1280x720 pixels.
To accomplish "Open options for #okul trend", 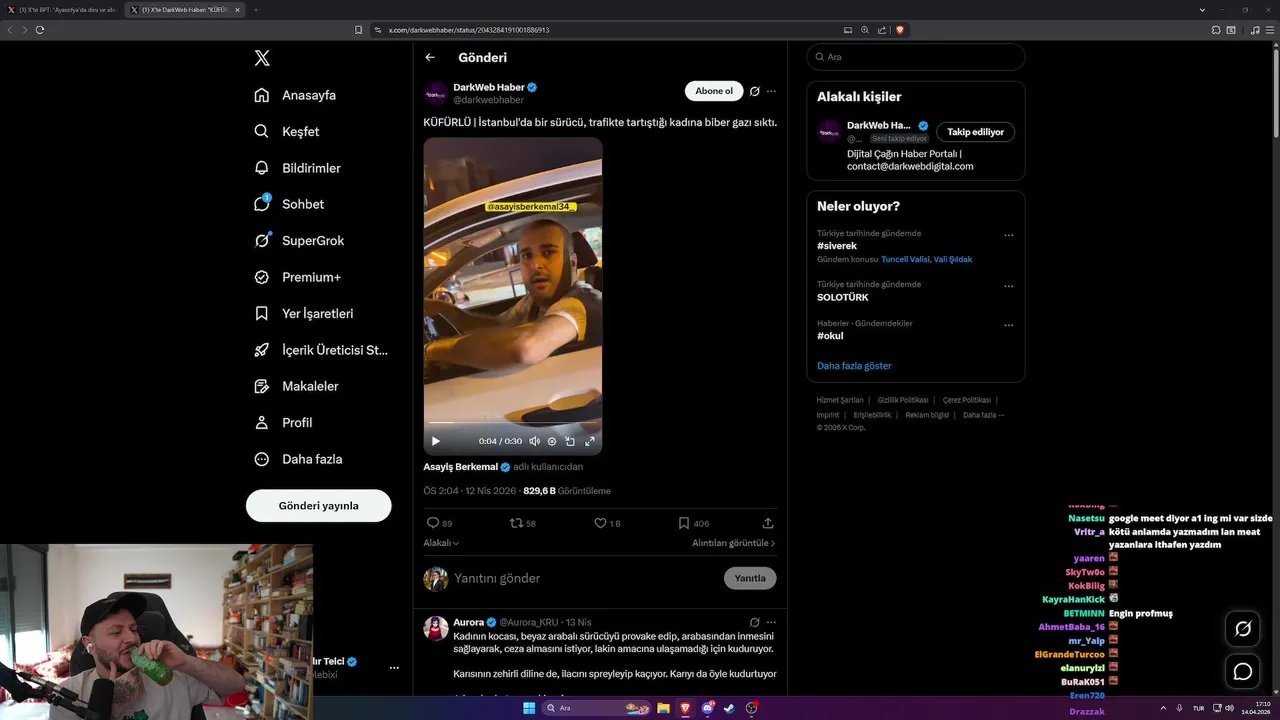I will tap(1009, 326).
